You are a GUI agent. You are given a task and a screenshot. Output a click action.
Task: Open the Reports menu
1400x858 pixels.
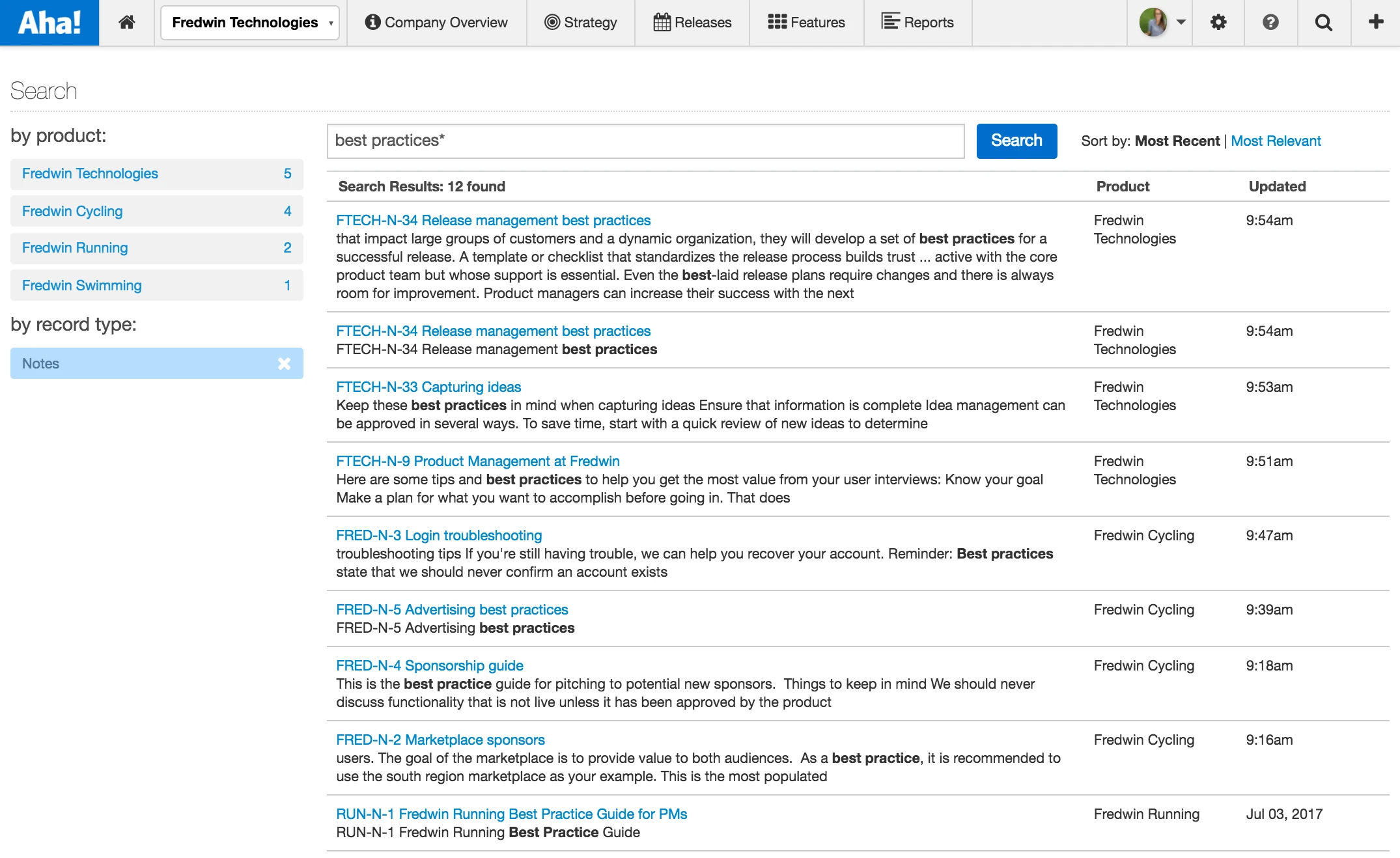pyautogui.click(x=917, y=23)
